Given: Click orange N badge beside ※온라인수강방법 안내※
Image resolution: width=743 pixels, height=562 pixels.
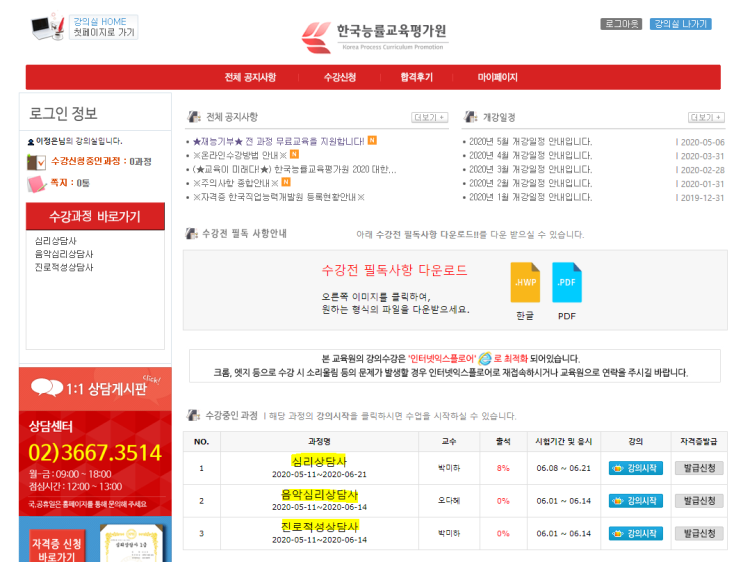Looking at the screenshot, I should pyautogui.click(x=294, y=154).
